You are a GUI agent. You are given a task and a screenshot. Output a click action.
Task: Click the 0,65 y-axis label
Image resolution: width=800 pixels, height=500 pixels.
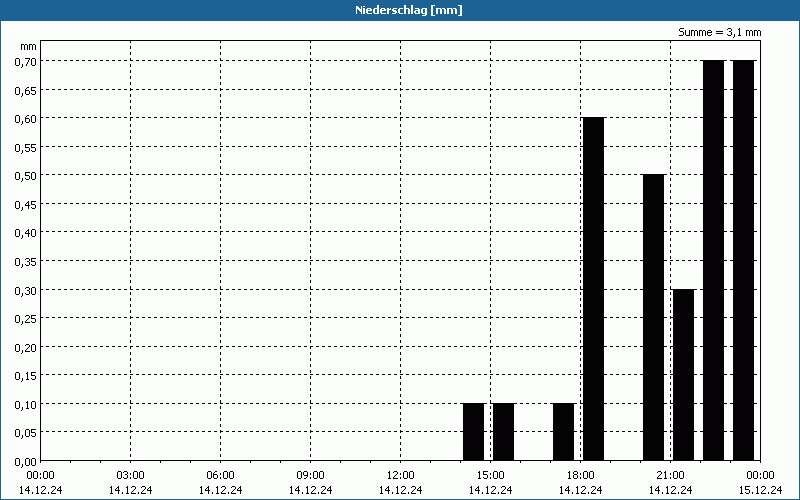click(x=25, y=90)
